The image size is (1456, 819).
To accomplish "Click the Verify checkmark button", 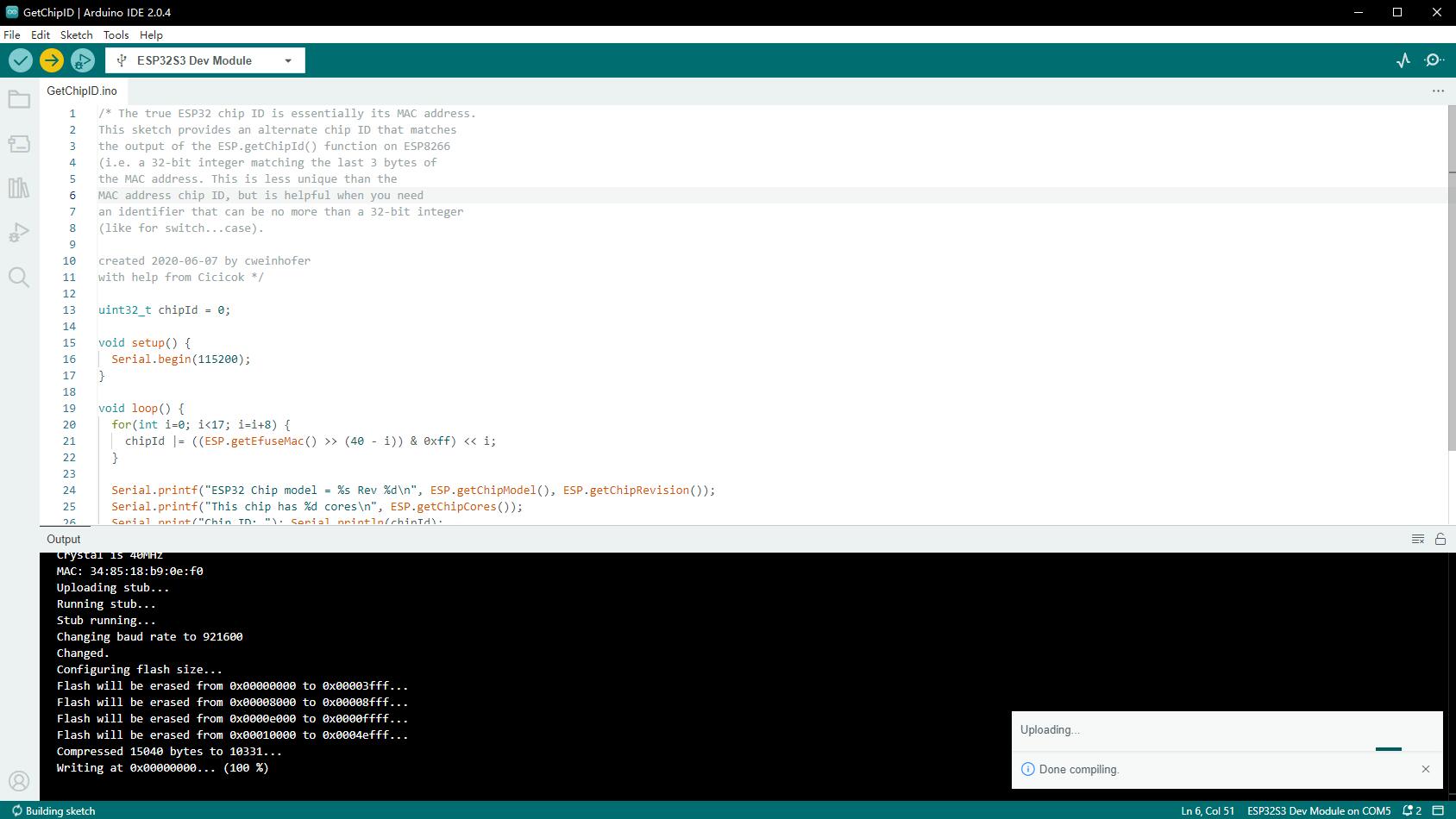I will pyautogui.click(x=21, y=60).
